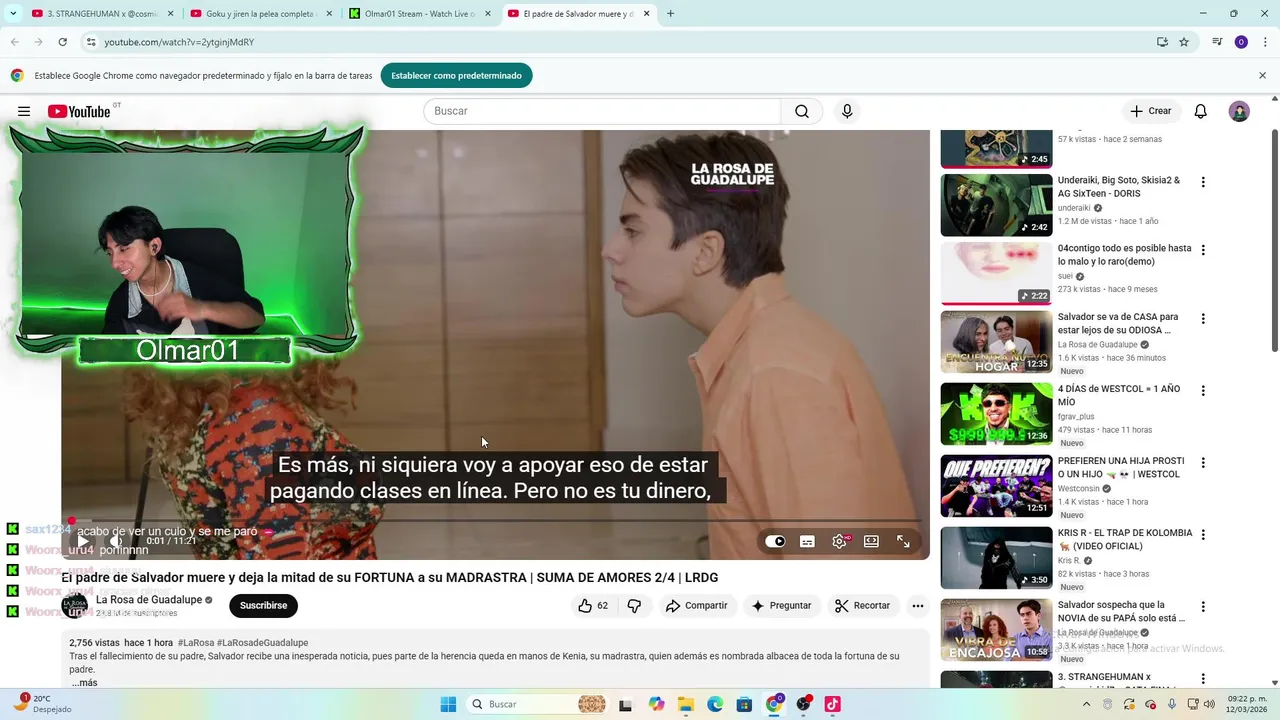This screenshot has height=720, width=1280.
Task: Focus the Windows taskbar Buscar box
Action: (539, 704)
